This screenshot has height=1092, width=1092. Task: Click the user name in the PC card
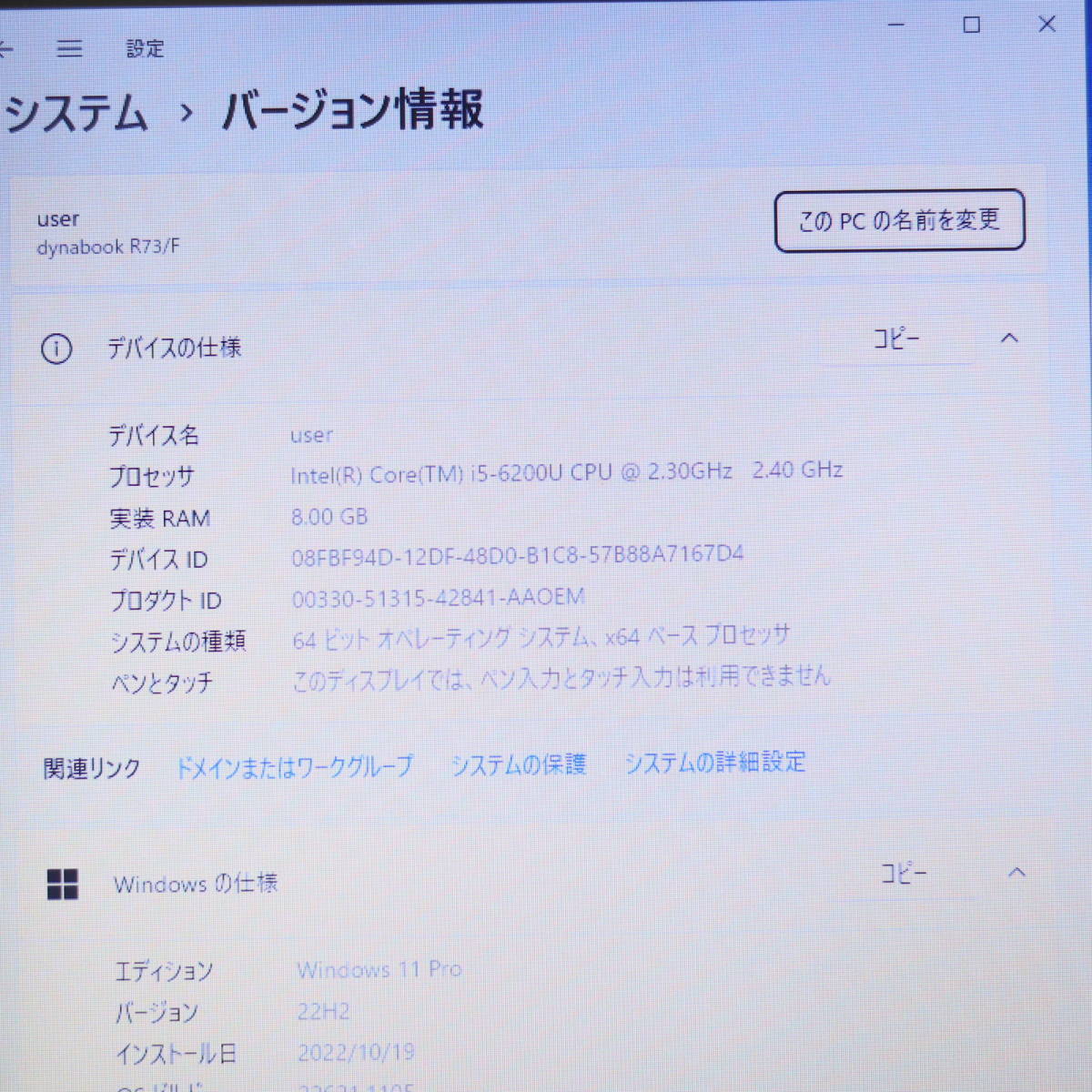tap(58, 219)
